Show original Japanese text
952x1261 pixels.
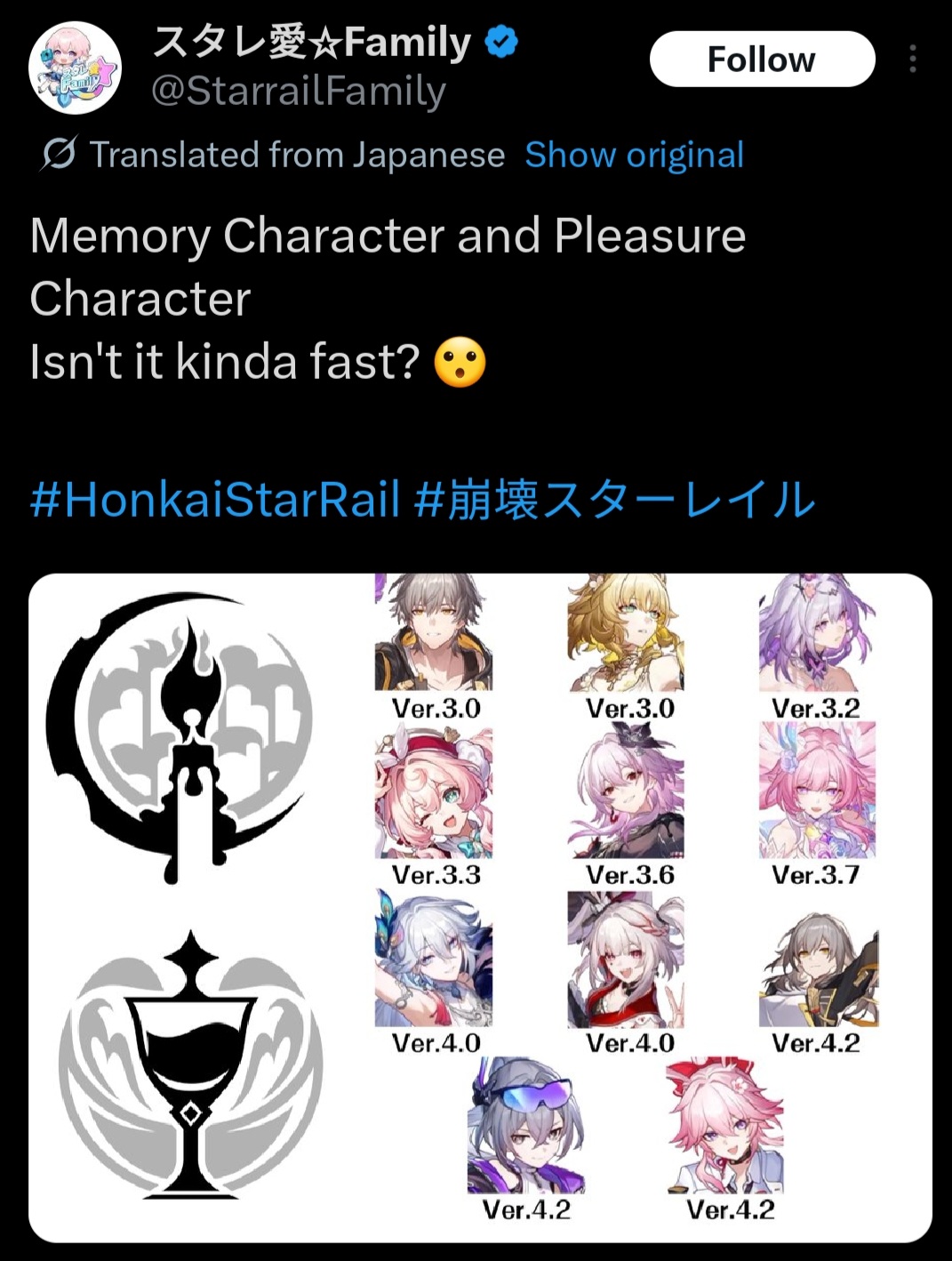pos(634,155)
